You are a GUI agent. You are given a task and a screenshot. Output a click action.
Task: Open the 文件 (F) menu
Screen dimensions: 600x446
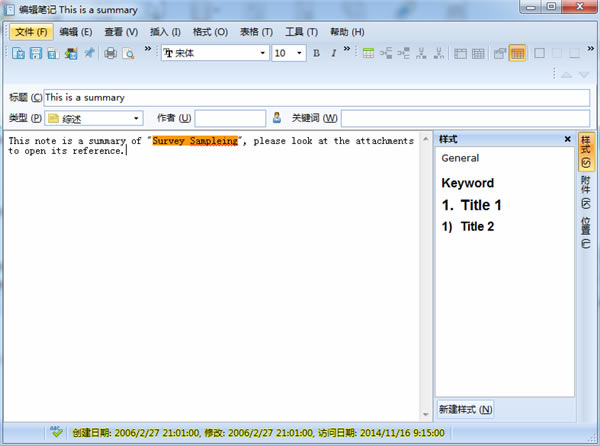coord(30,32)
